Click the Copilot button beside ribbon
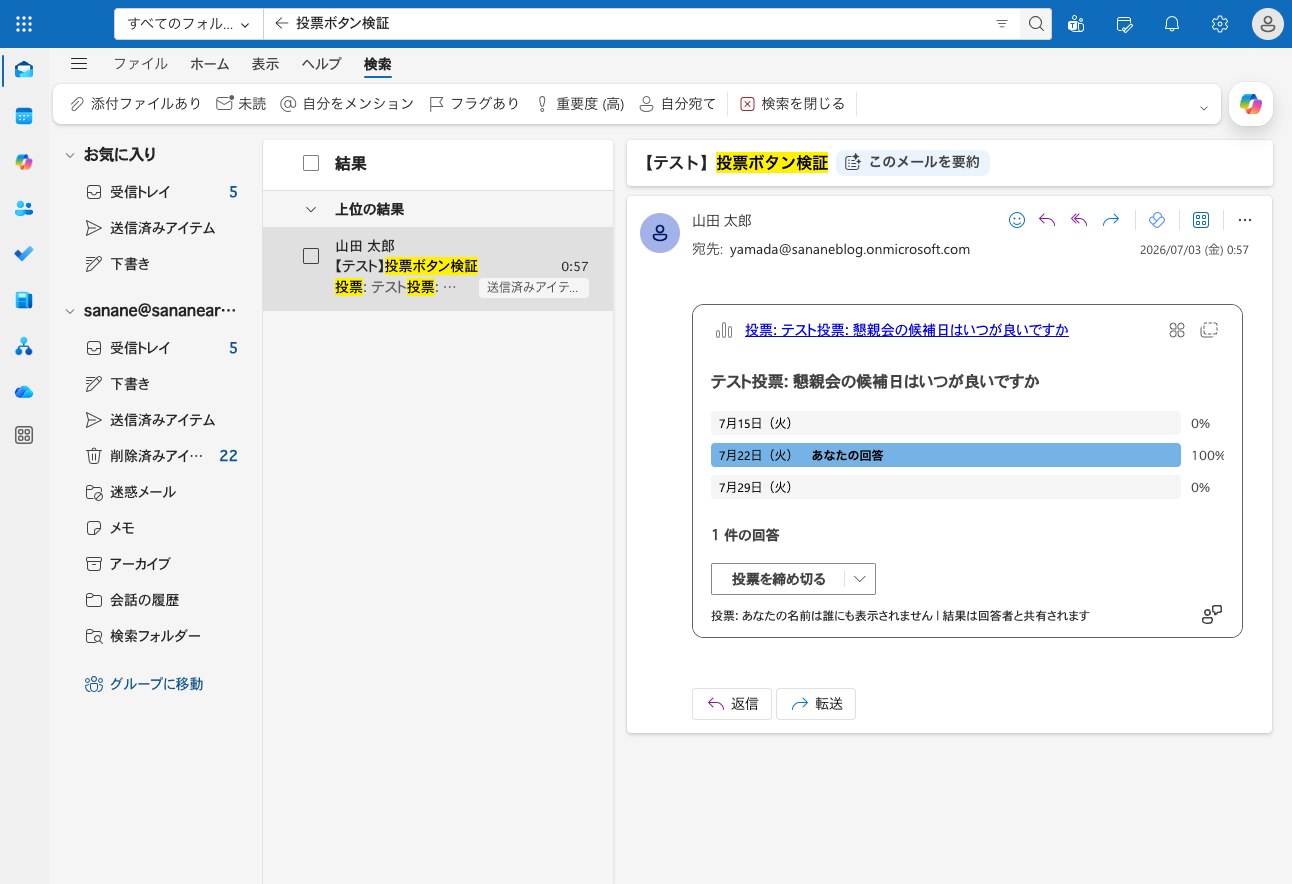The image size is (1292, 884). (1251, 104)
